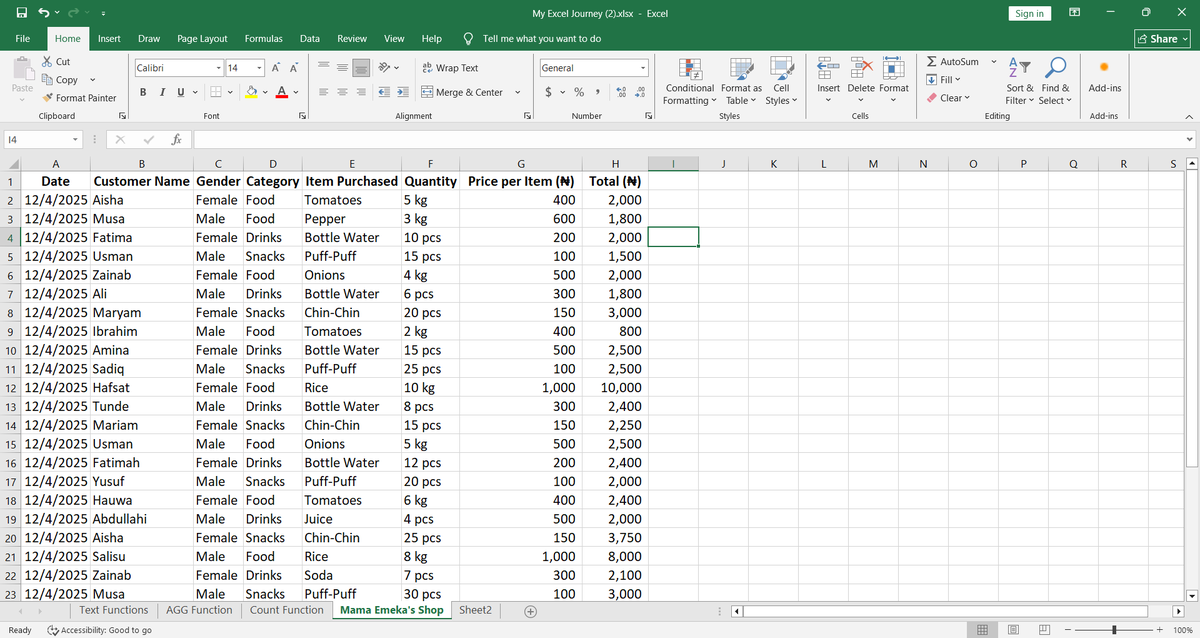Click the Copy icon

(x=48, y=80)
